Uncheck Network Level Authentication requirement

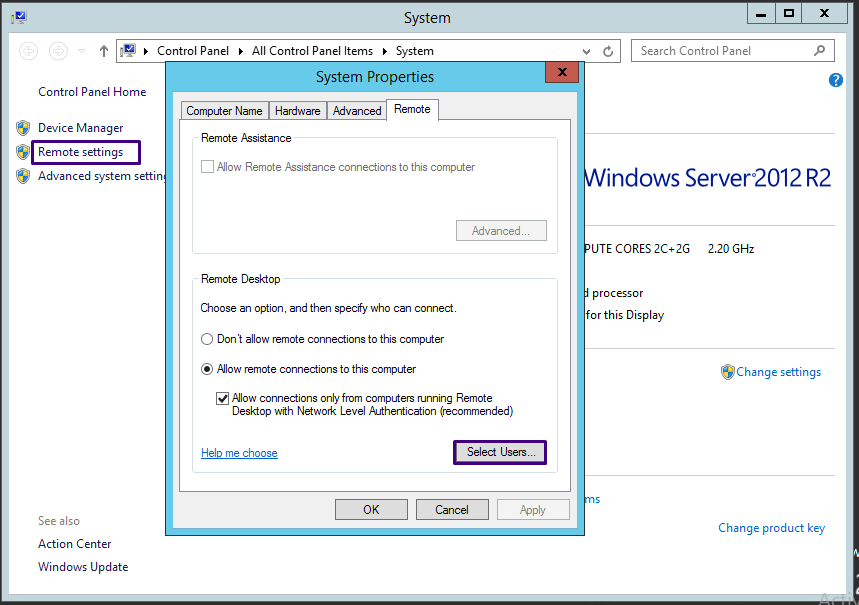tap(222, 399)
